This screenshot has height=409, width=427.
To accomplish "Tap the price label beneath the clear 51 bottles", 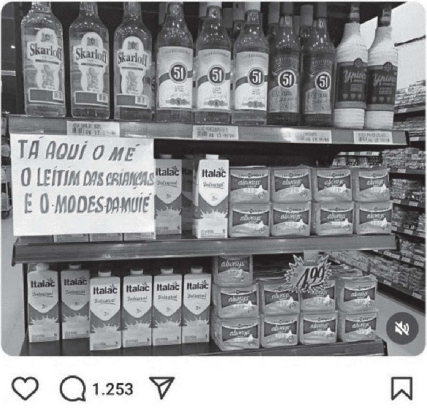I will coord(215,132).
